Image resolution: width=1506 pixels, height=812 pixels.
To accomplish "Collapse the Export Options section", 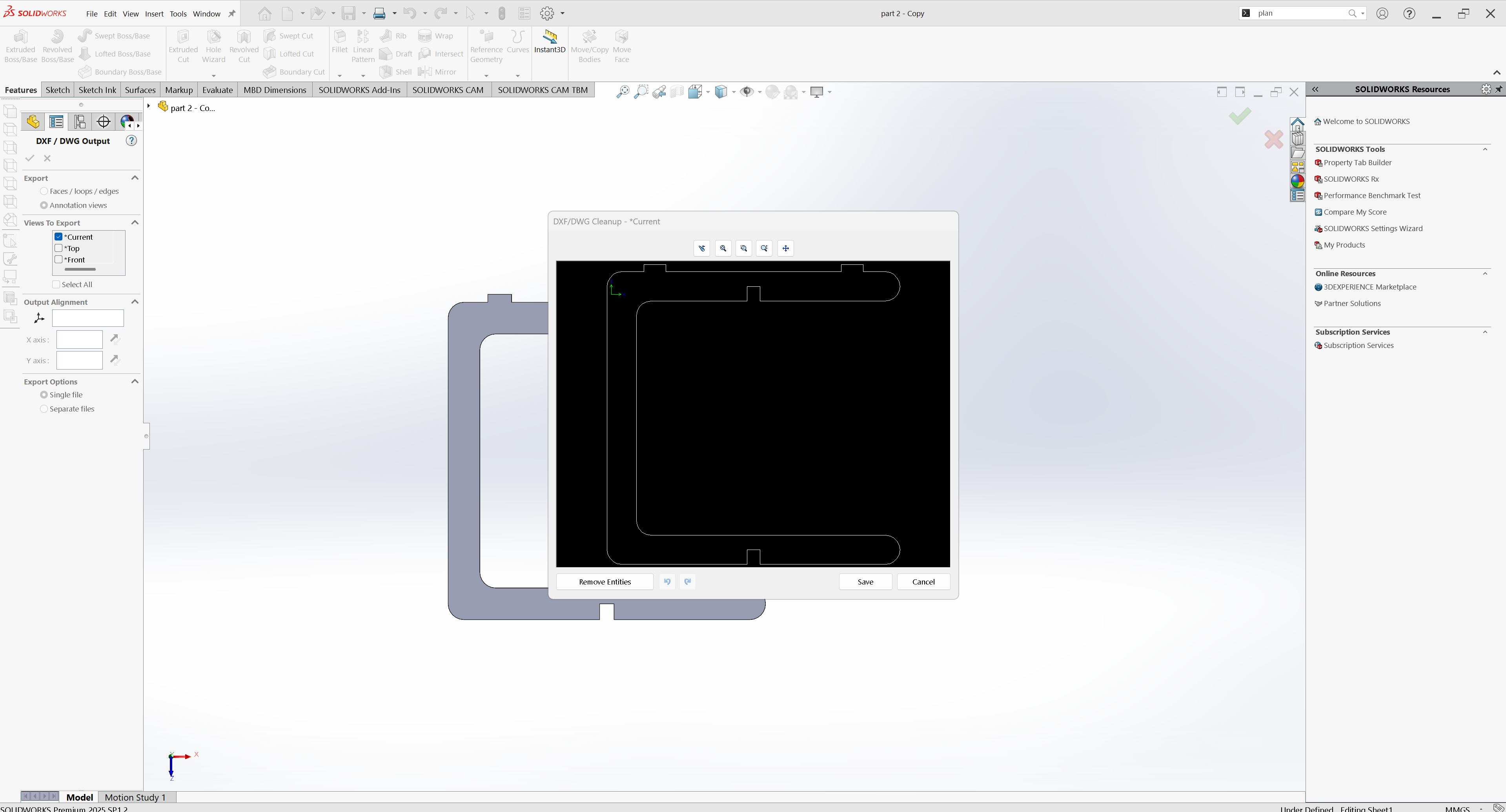I will pos(135,382).
